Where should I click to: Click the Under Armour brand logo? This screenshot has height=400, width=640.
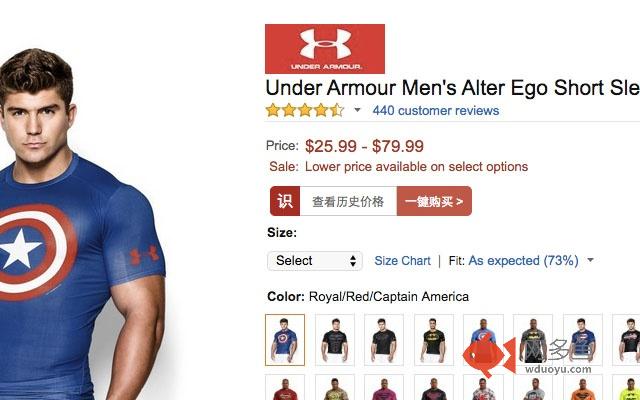pyautogui.click(x=324, y=49)
